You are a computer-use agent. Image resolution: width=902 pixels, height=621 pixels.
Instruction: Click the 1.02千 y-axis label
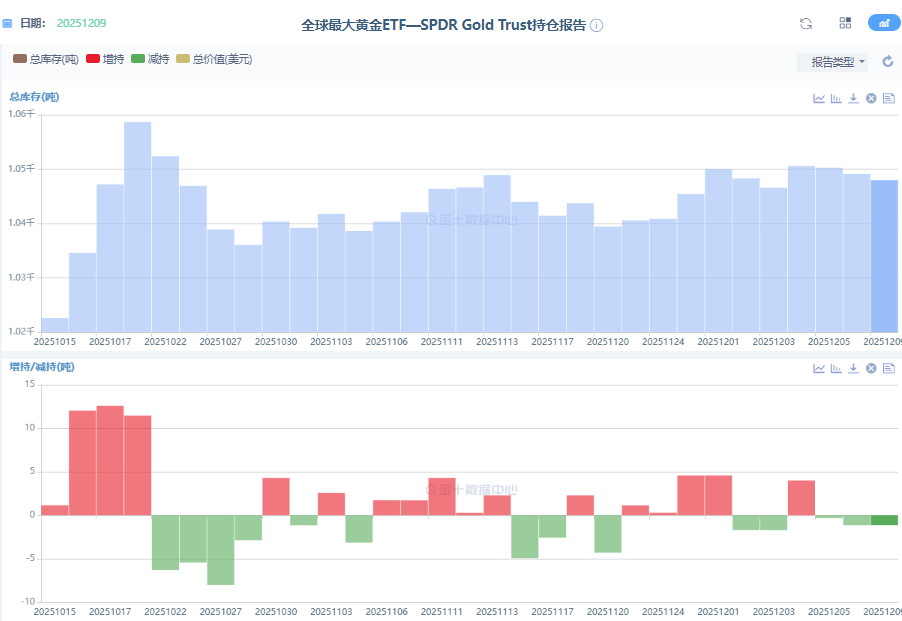[21, 331]
